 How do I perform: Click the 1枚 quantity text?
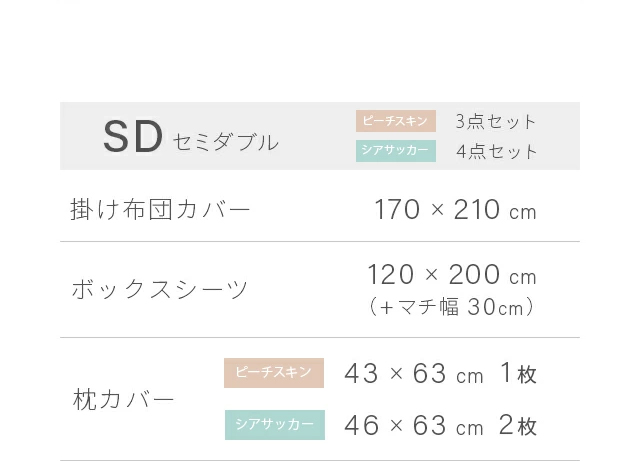(518, 374)
